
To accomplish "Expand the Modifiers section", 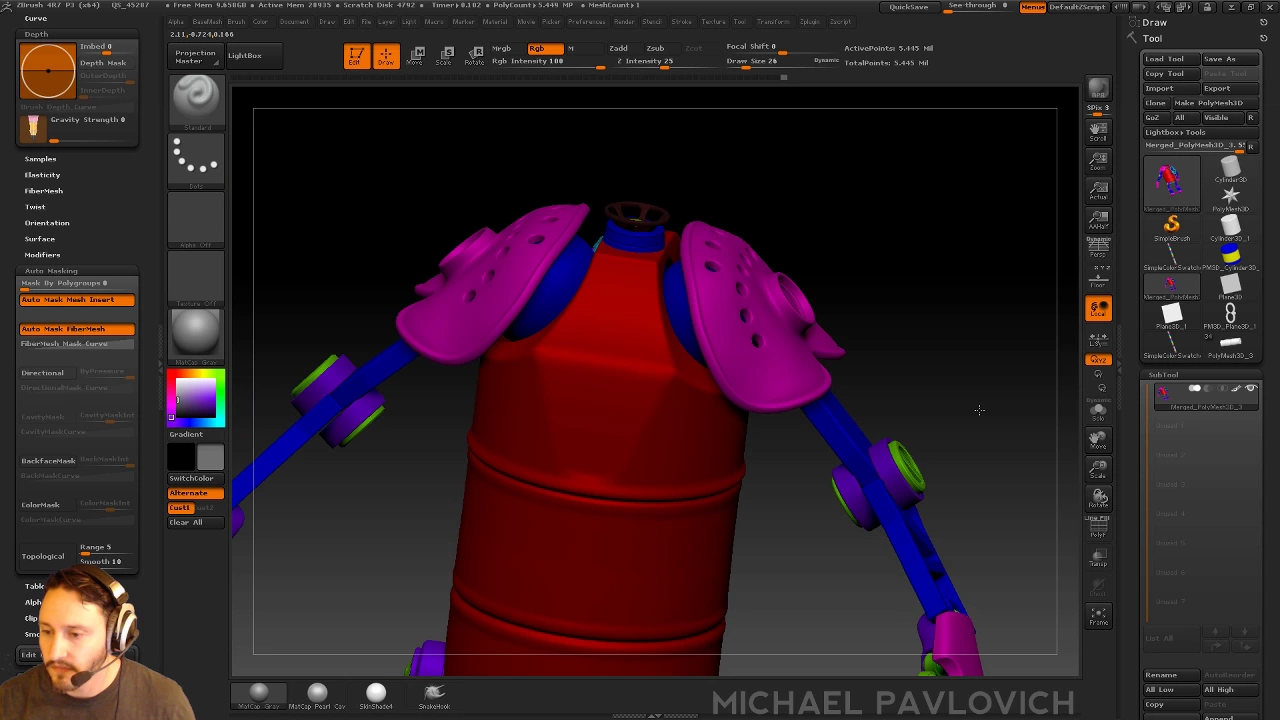I will pyautogui.click(x=42, y=255).
